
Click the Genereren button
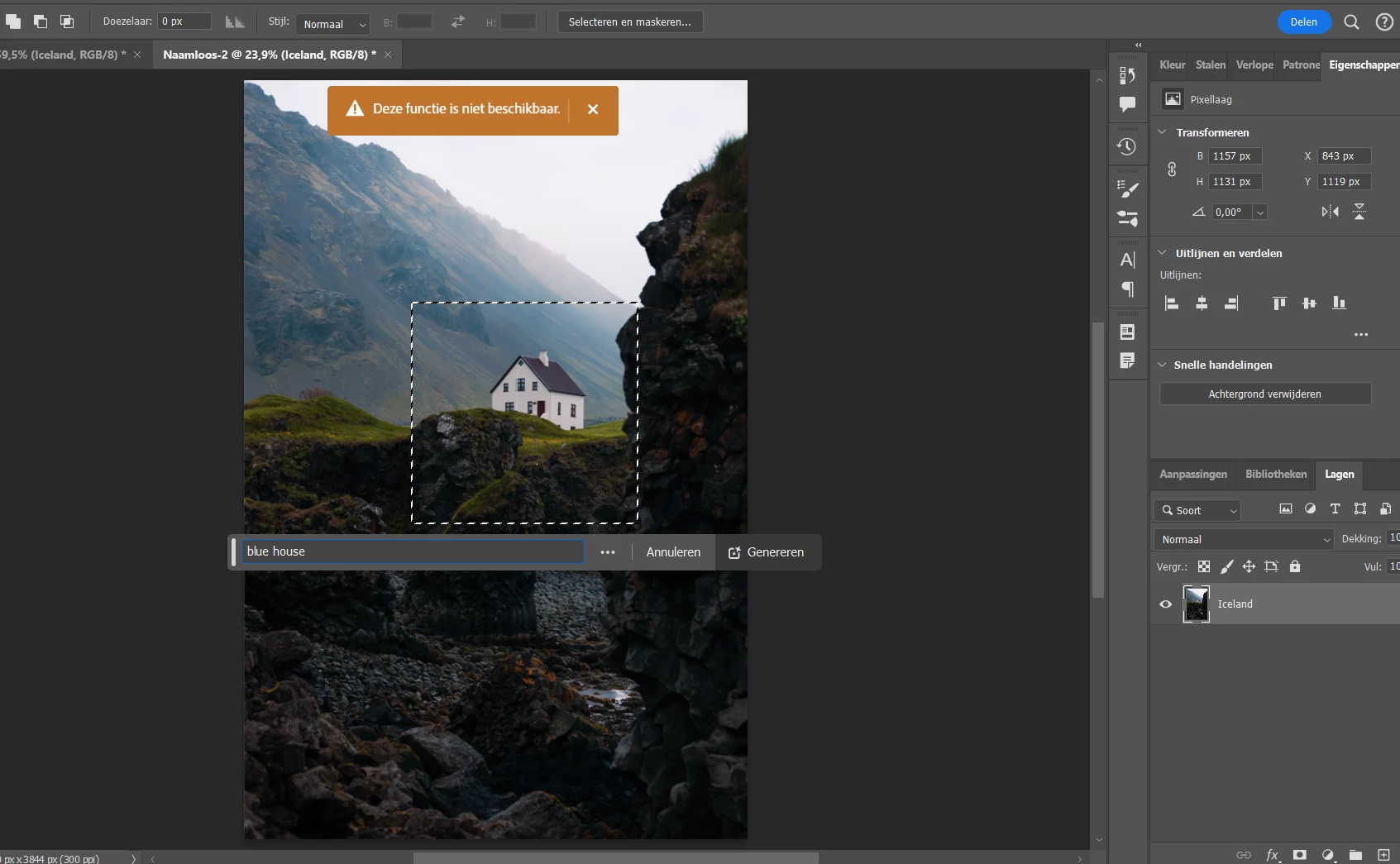pyautogui.click(x=767, y=552)
